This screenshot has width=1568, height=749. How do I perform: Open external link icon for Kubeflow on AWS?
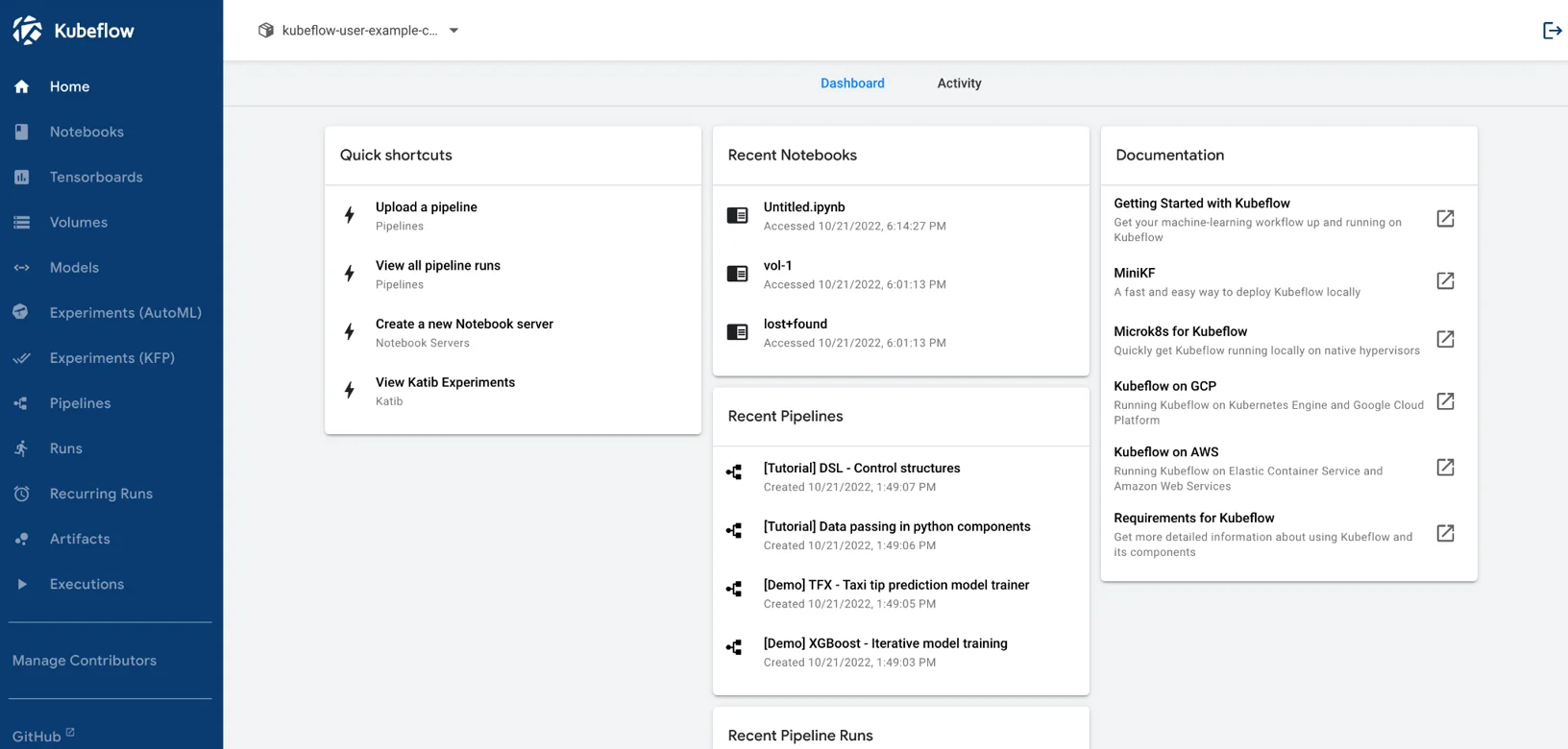coord(1445,468)
